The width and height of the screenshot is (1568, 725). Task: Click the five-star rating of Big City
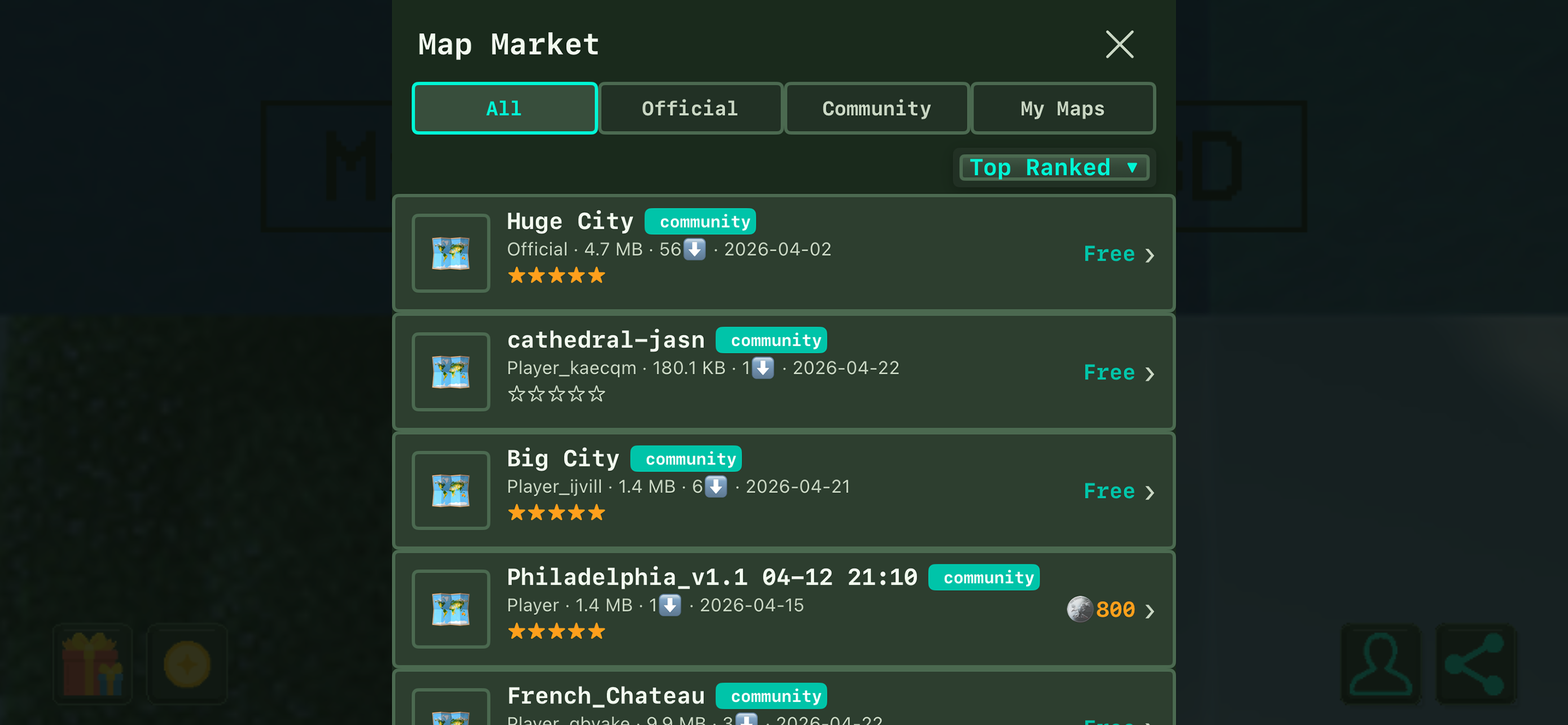(557, 513)
